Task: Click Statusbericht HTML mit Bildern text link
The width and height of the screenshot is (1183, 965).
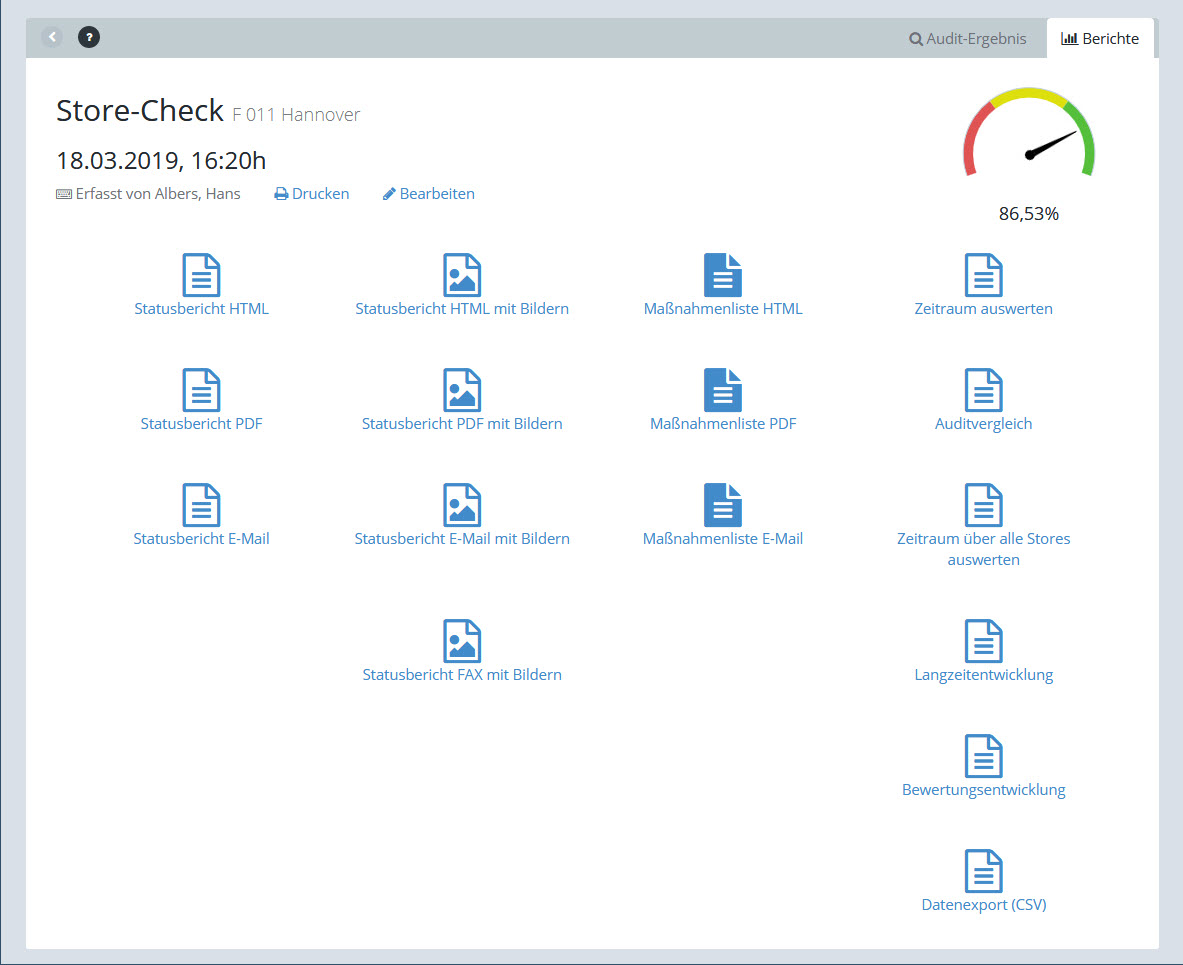Action: point(462,309)
